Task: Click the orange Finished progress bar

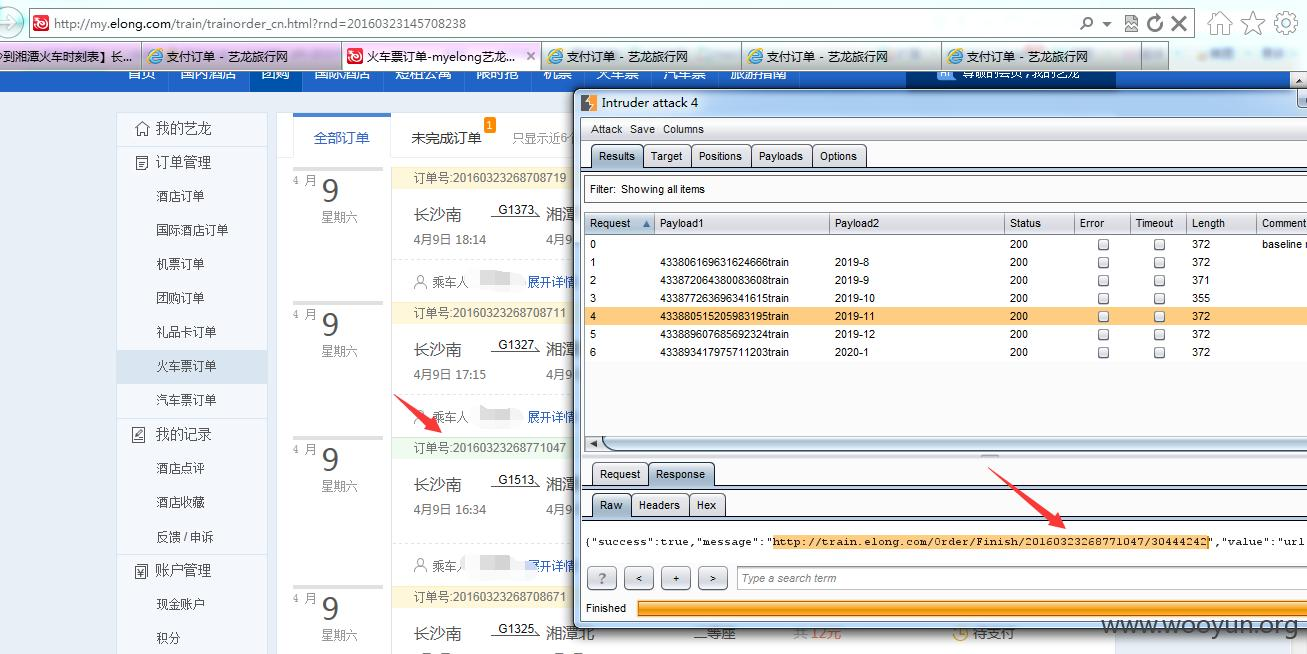Action: [971, 608]
